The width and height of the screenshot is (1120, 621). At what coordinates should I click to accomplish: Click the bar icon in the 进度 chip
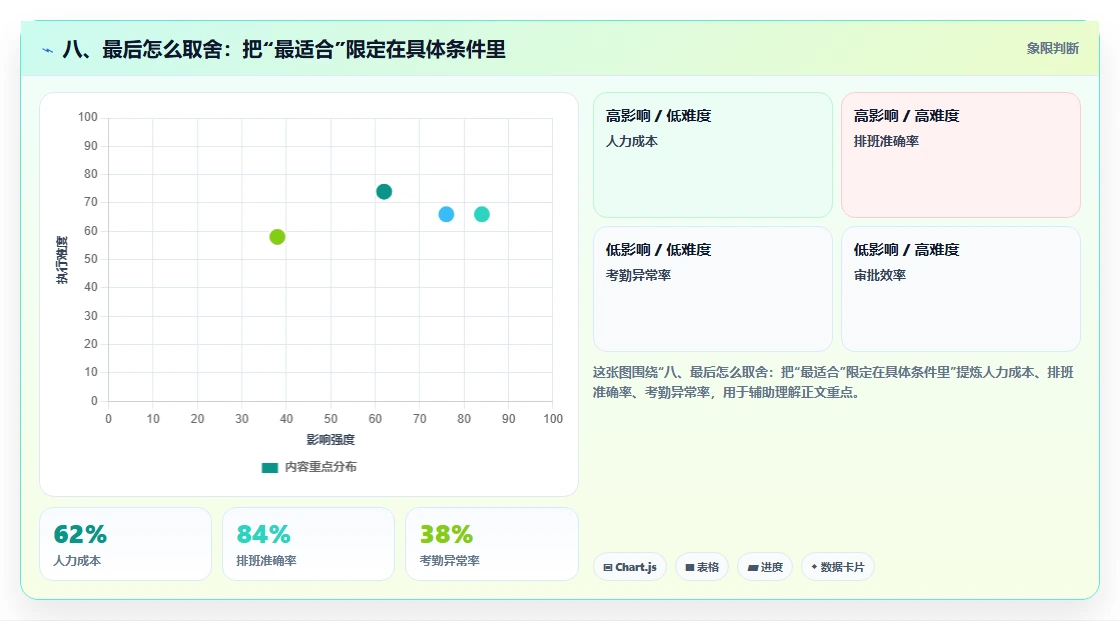pos(753,568)
